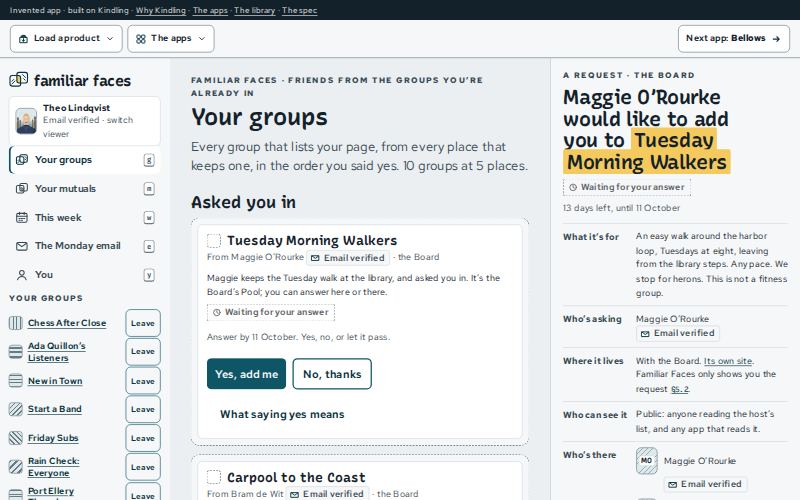This screenshot has height=500, width=800.
Task: Leave the Start a Band group
Action: click(x=143, y=409)
